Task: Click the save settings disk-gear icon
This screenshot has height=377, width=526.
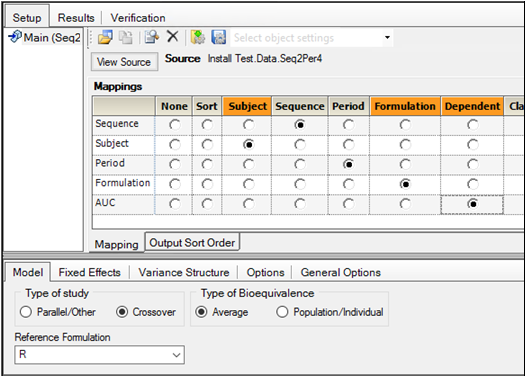Action: pos(218,37)
